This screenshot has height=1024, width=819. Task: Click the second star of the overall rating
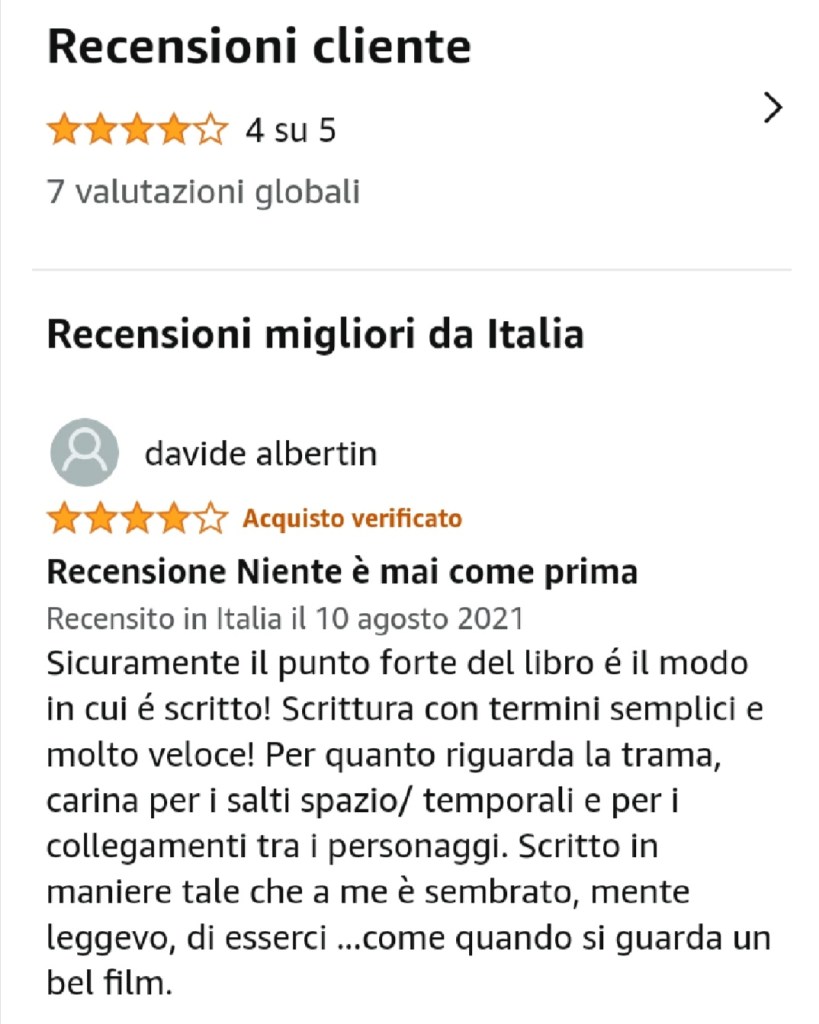point(101,129)
